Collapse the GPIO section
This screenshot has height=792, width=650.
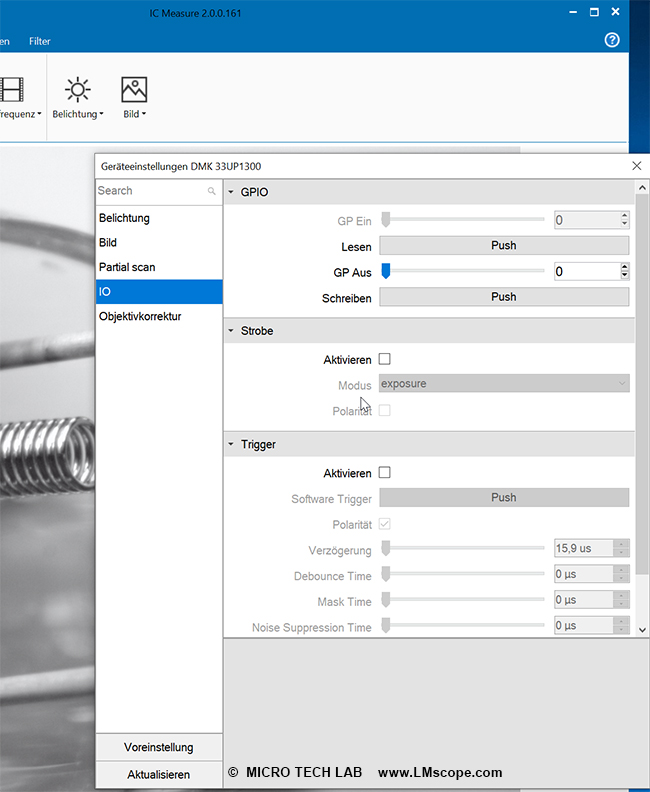[x=232, y=192]
